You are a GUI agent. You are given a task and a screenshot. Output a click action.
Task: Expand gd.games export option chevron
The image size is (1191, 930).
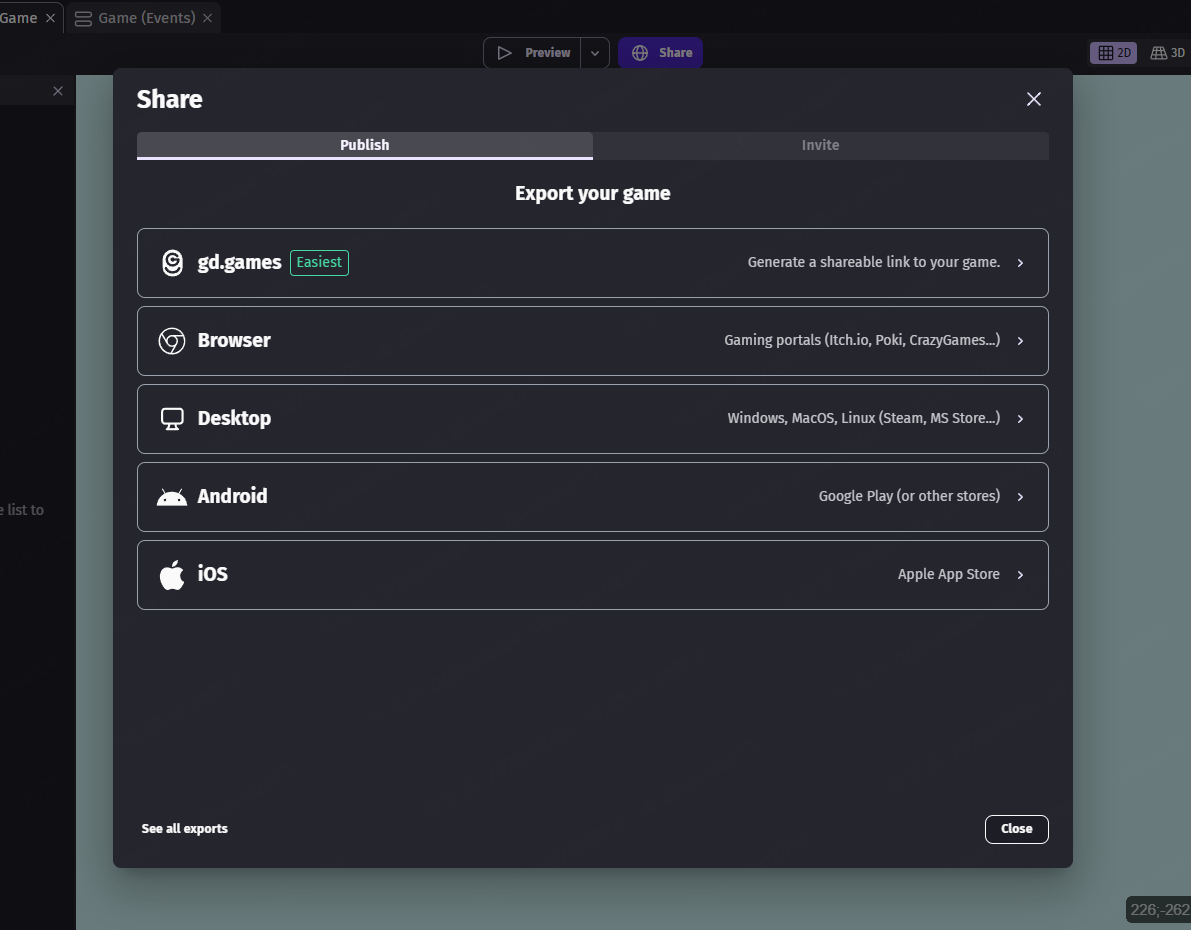(x=1020, y=263)
